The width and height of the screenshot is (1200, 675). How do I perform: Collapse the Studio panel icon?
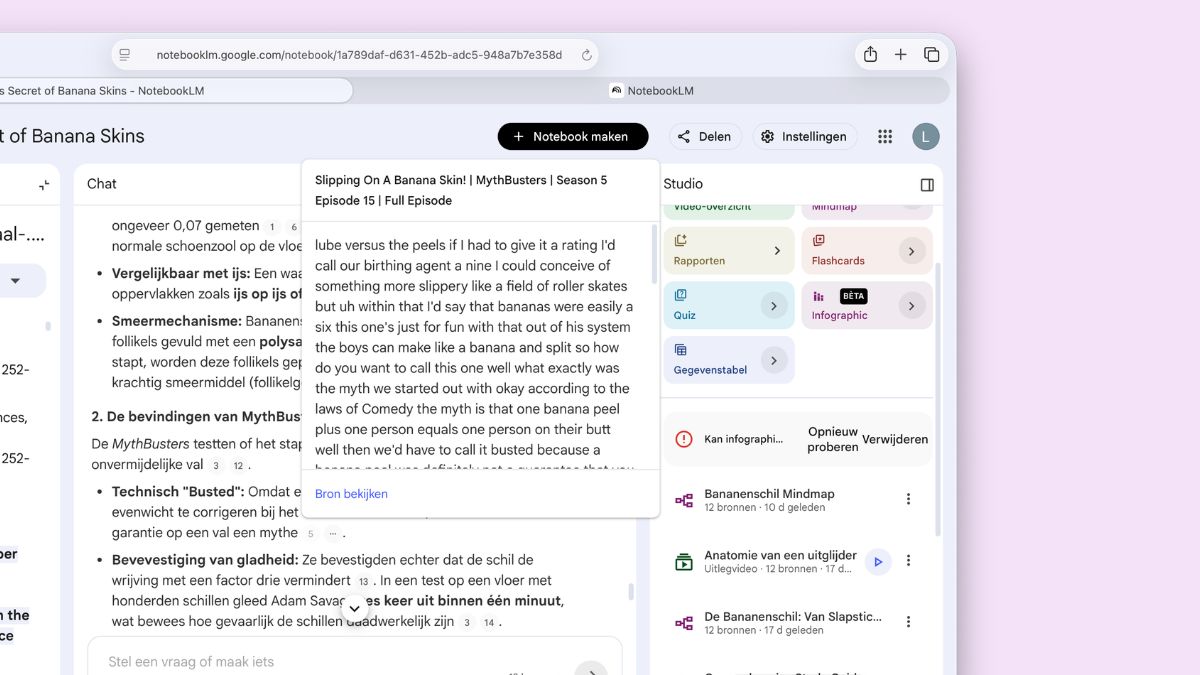[927, 185]
